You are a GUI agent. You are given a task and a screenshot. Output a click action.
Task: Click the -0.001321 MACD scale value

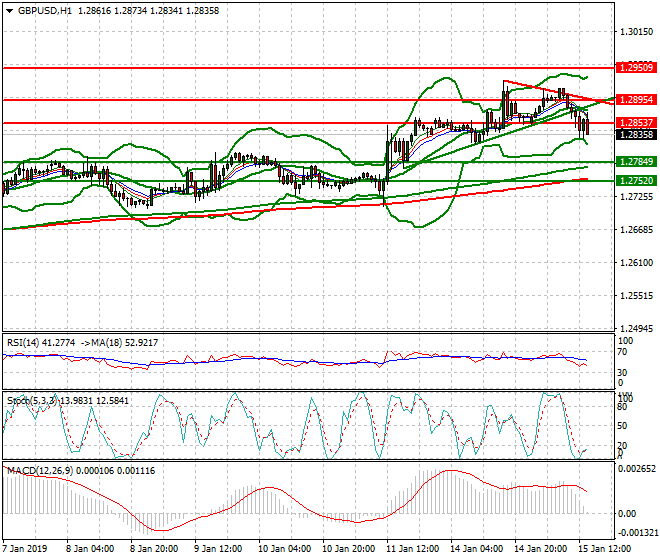pyautogui.click(x=636, y=533)
